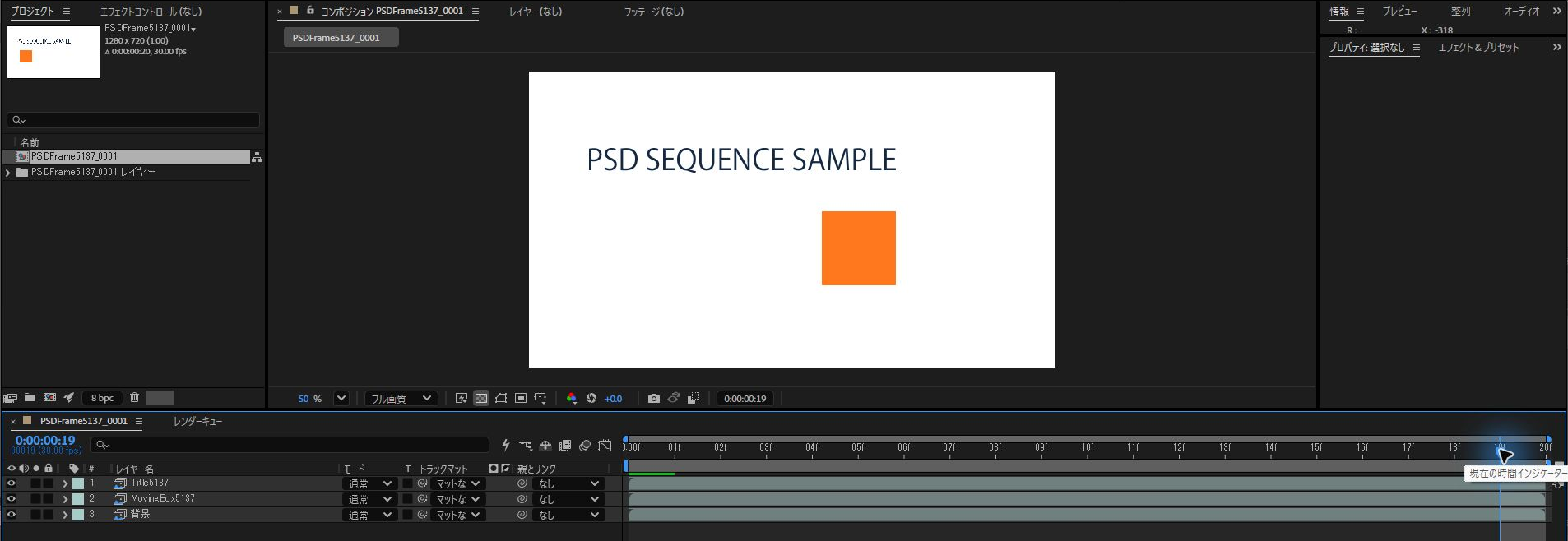Open the composition mini-flowchart in the timeline
1568x541 pixels.
pos(526,446)
